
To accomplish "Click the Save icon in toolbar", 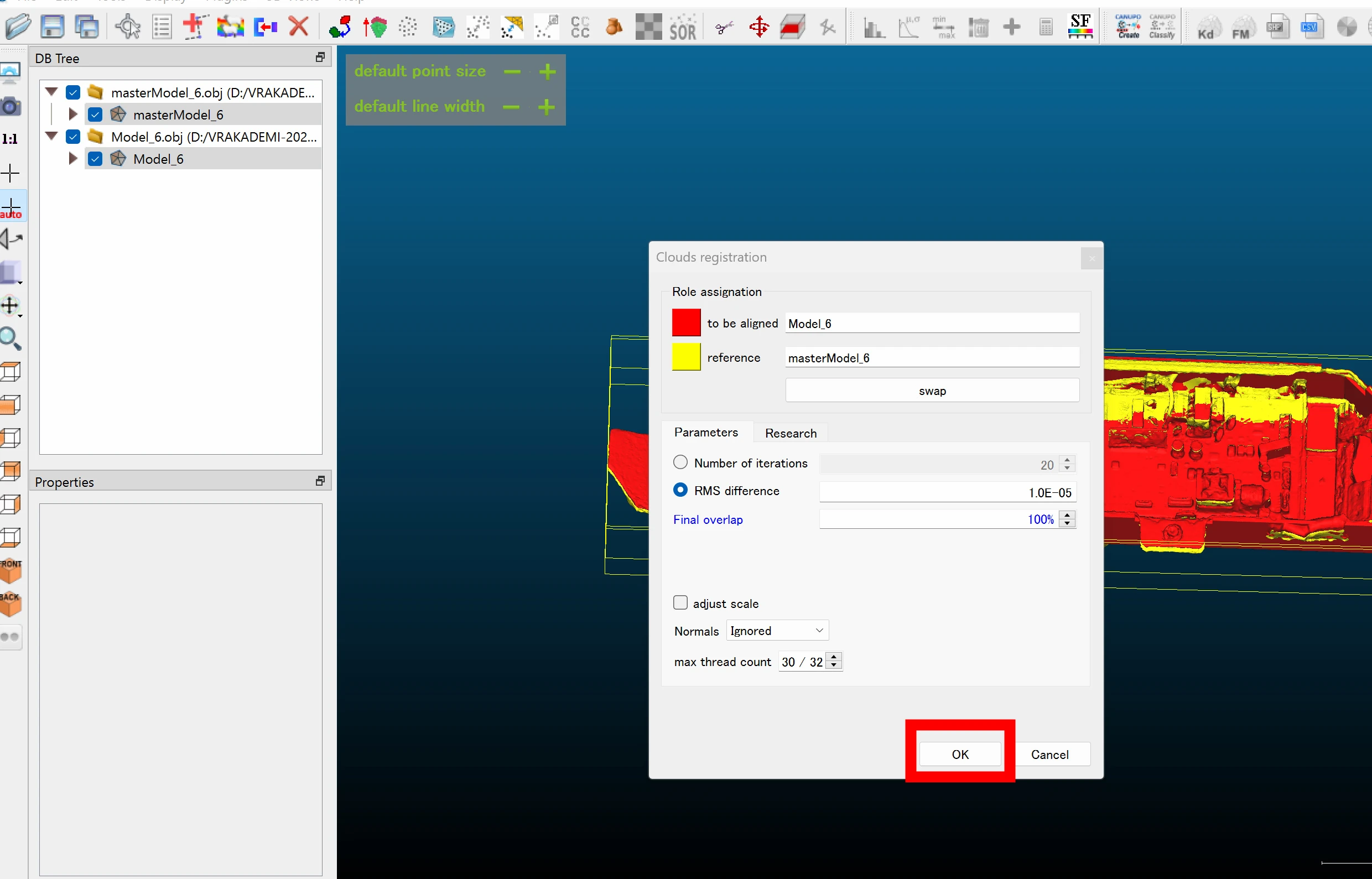I will tap(52, 26).
